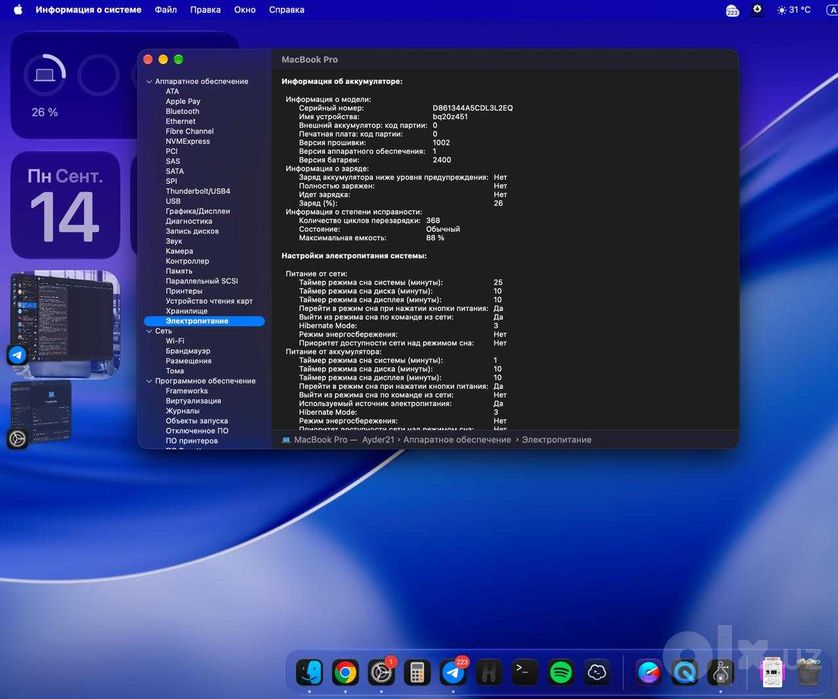Select Wi-Fi in the sidebar
838x699 pixels.
(x=175, y=341)
